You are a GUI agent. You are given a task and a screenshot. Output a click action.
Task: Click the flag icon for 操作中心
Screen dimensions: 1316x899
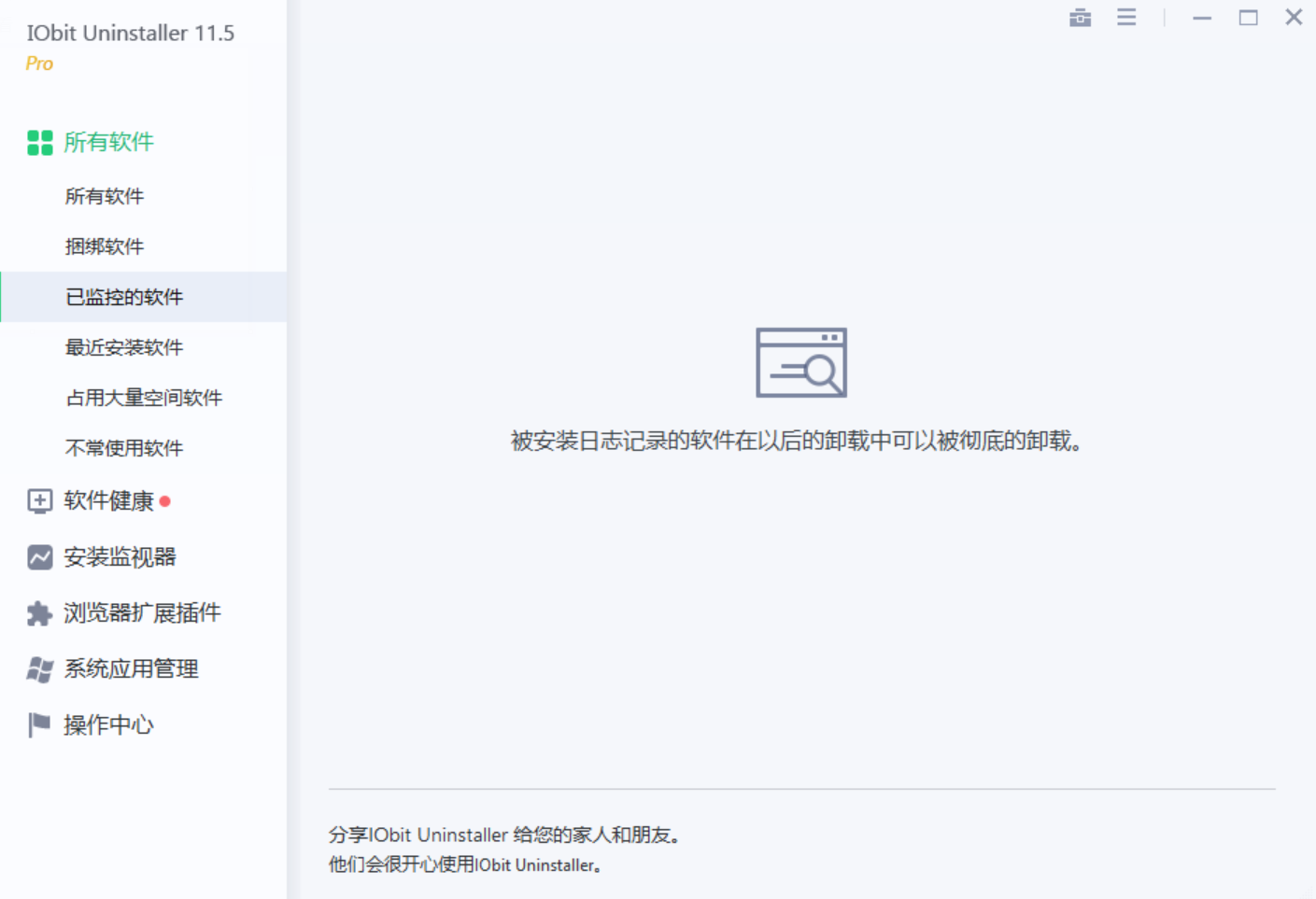click(39, 725)
